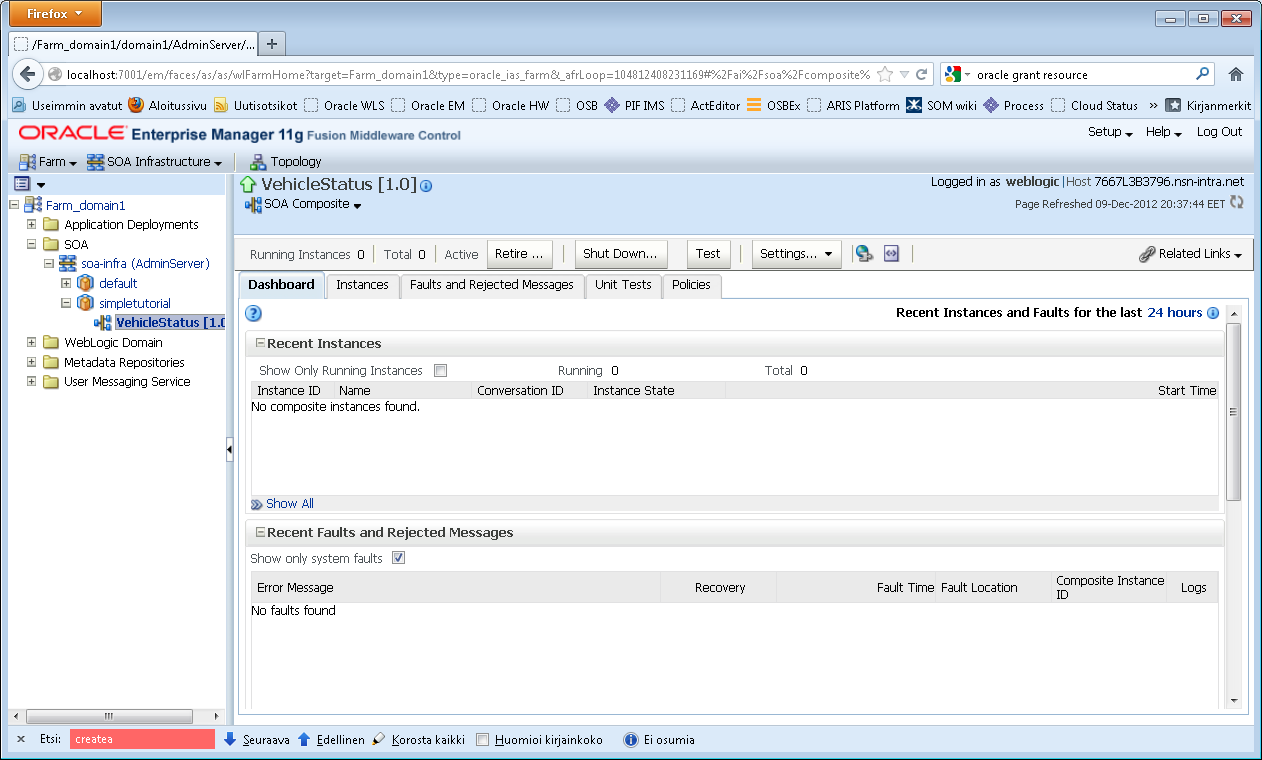Click the Topology icon in the toolbar
The width and height of the screenshot is (1262, 760).
(x=258, y=161)
